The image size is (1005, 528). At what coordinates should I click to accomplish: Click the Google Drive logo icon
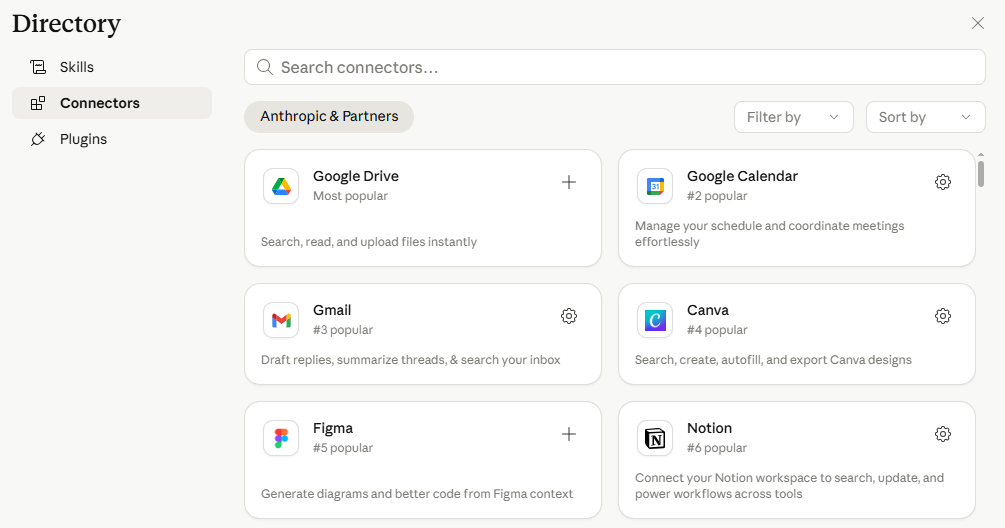(x=281, y=186)
